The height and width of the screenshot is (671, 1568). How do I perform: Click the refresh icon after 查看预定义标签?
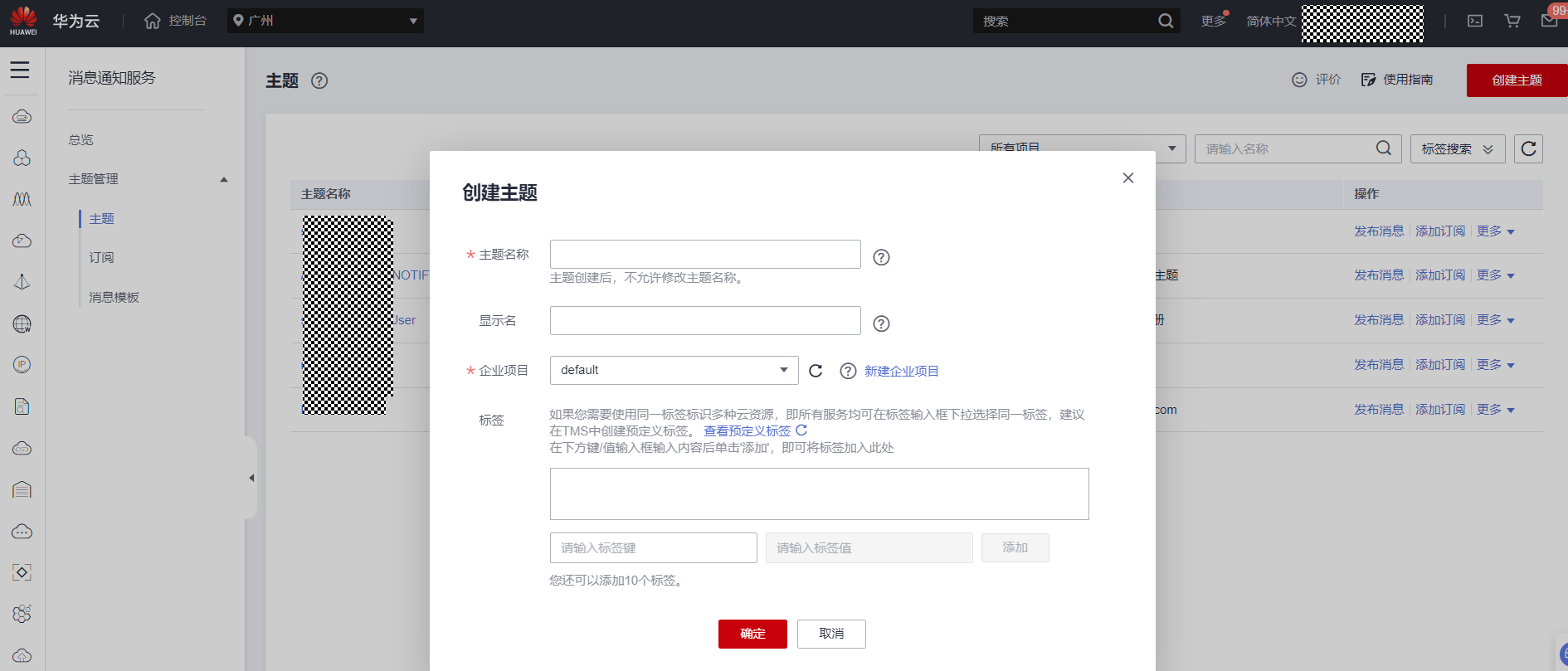(x=801, y=430)
